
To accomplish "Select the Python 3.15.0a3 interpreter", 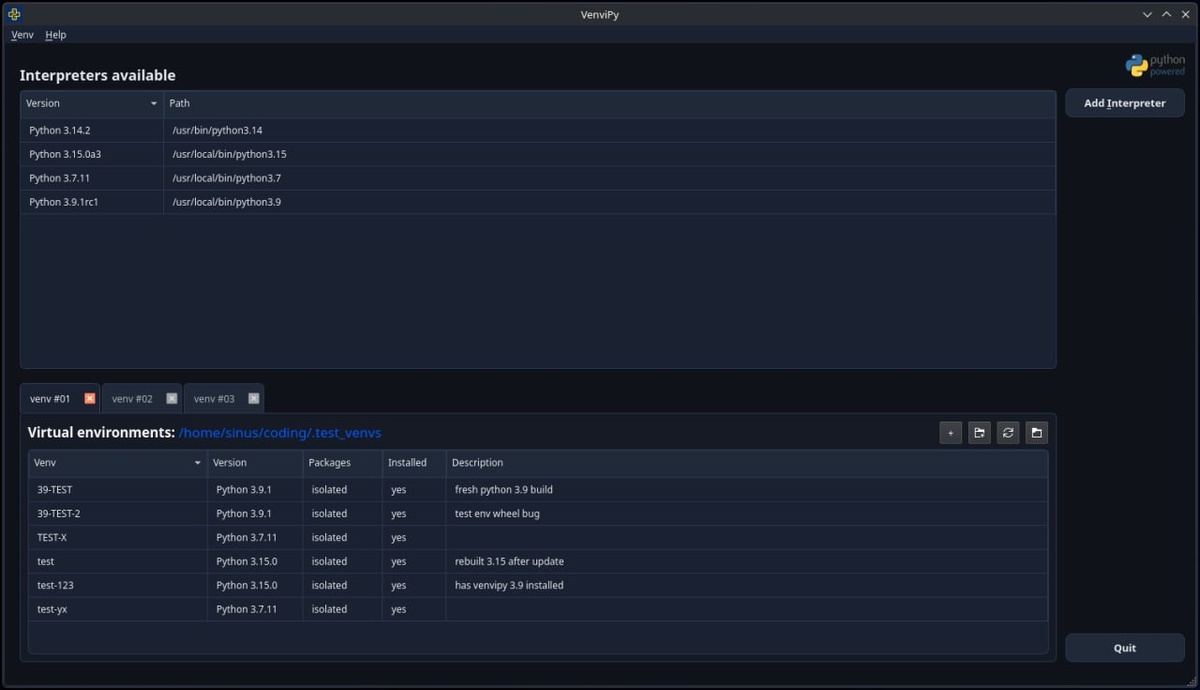I will 538,154.
